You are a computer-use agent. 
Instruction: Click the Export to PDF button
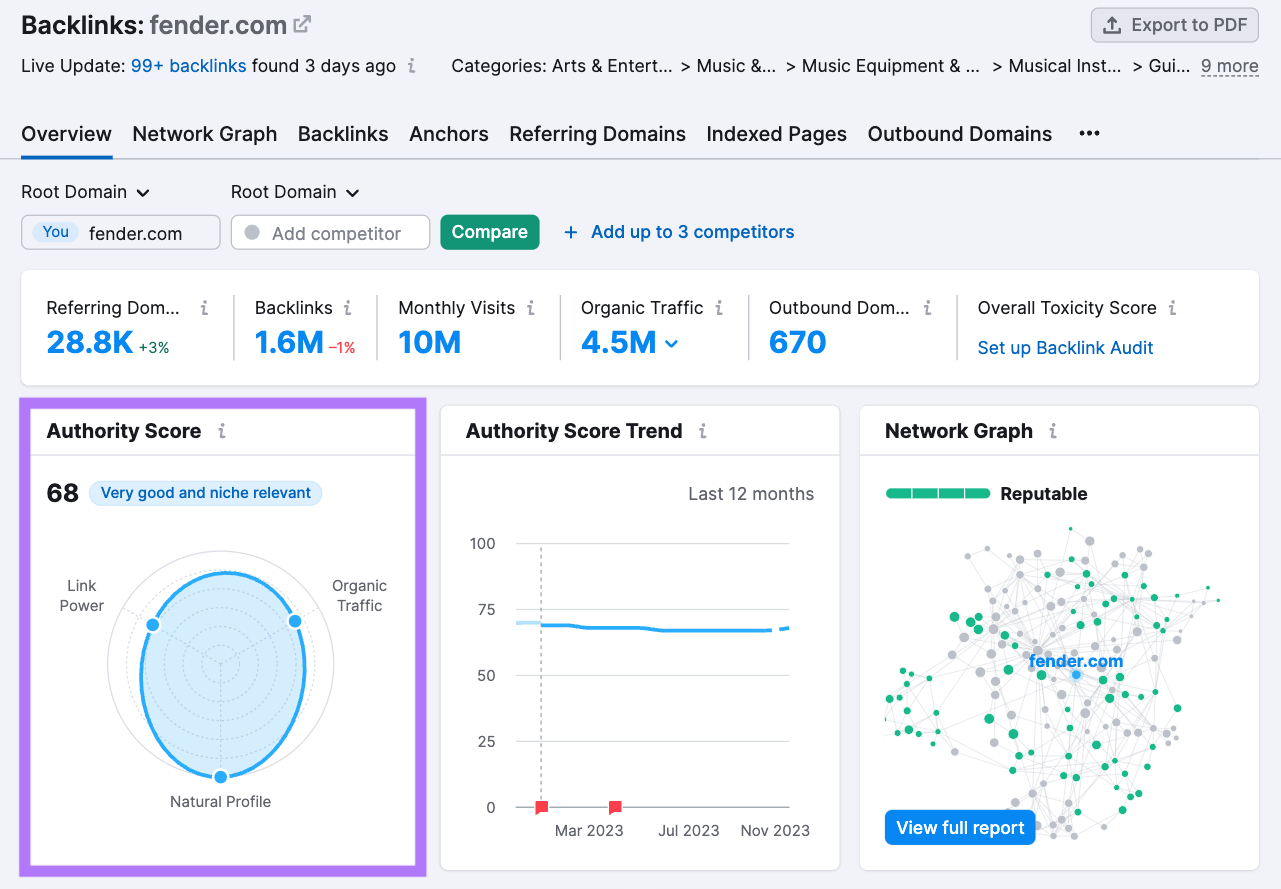1175,26
